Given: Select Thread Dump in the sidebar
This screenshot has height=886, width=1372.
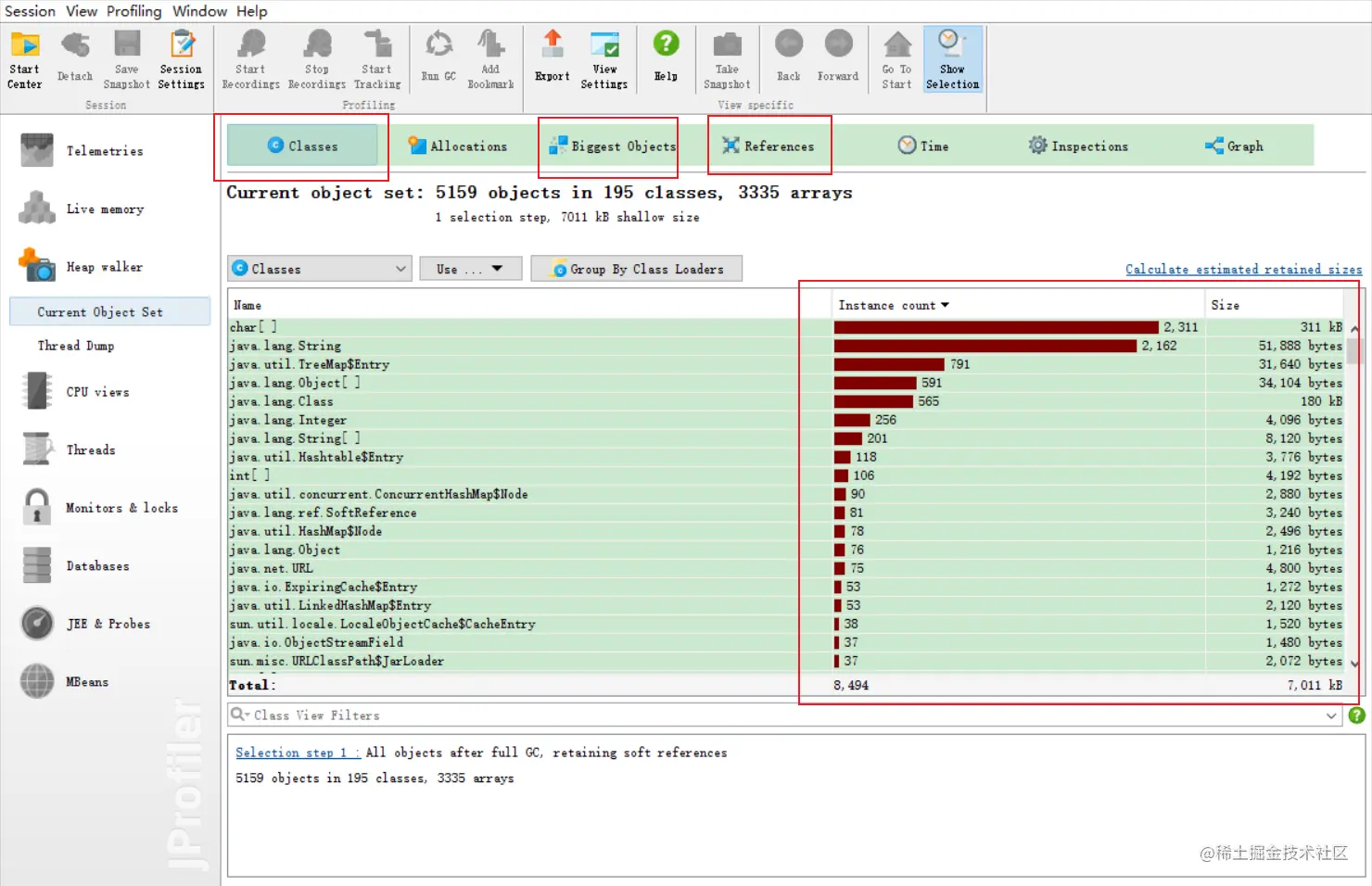Looking at the screenshot, I should [76, 346].
